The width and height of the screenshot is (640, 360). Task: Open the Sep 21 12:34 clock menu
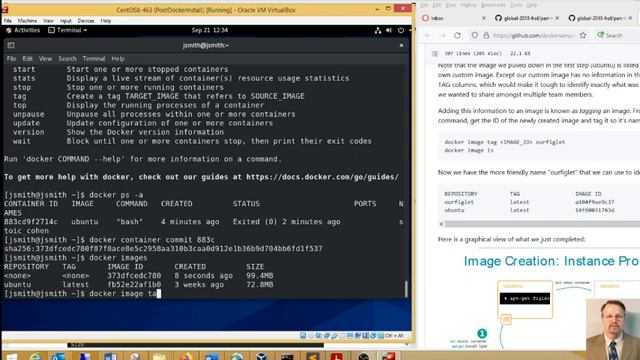click(210, 30)
